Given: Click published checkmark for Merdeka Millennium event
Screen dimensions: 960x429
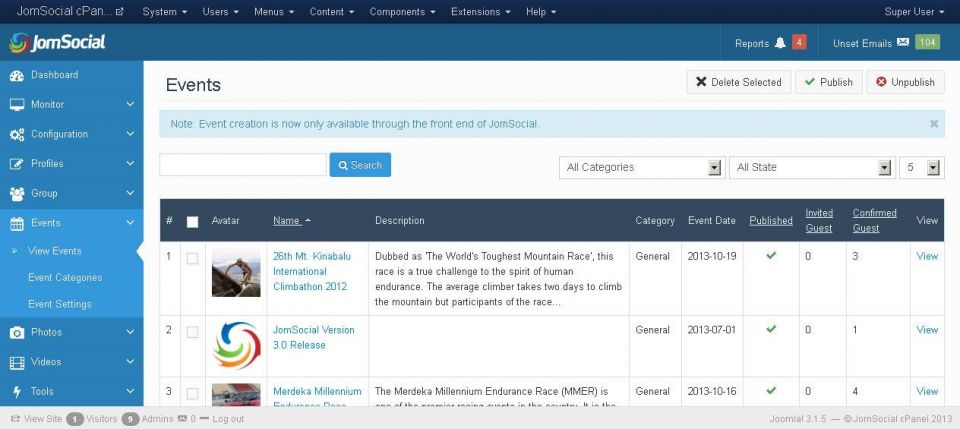Looking at the screenshot, I should point(771,390).
